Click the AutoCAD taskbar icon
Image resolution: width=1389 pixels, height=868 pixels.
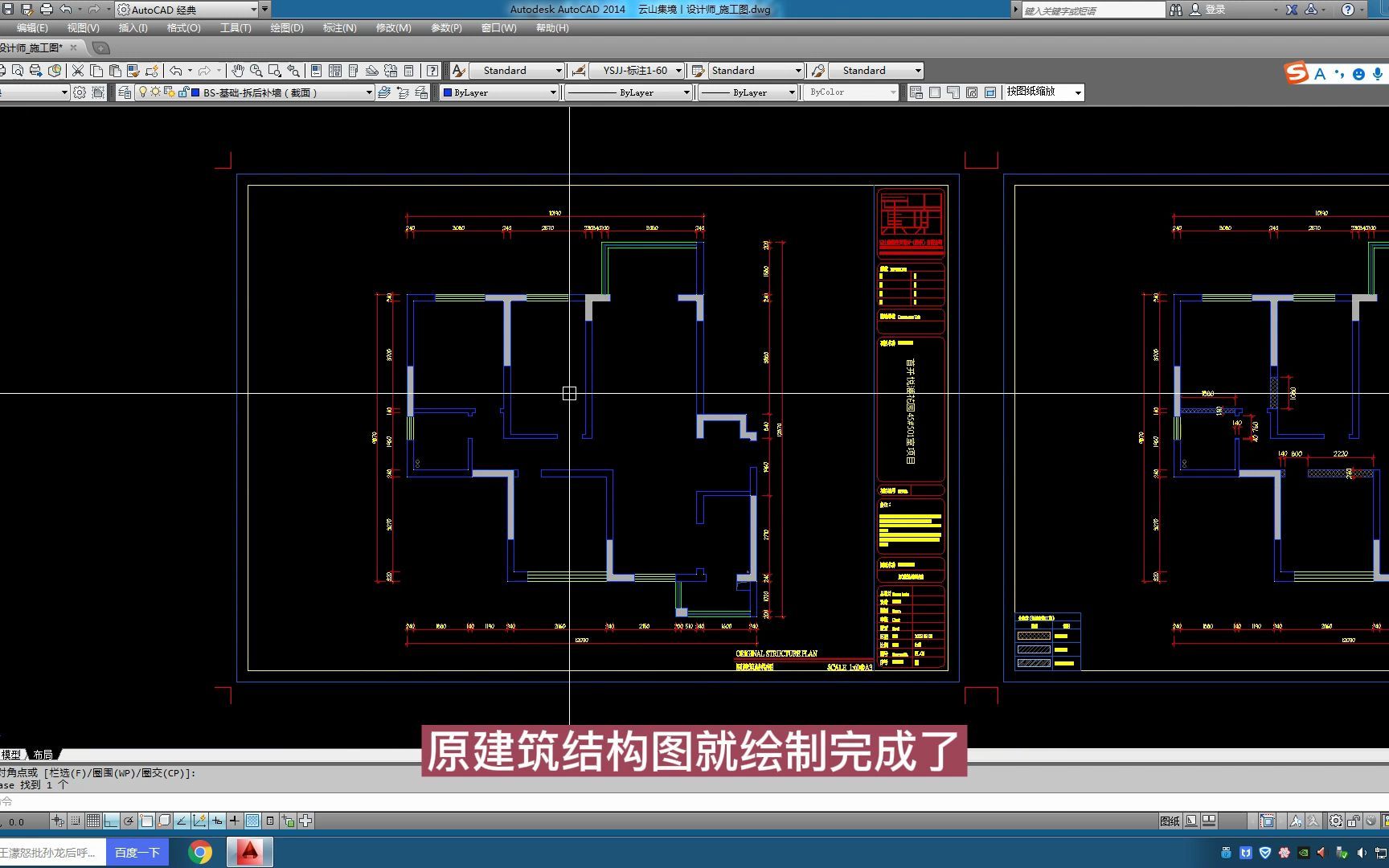250,852
